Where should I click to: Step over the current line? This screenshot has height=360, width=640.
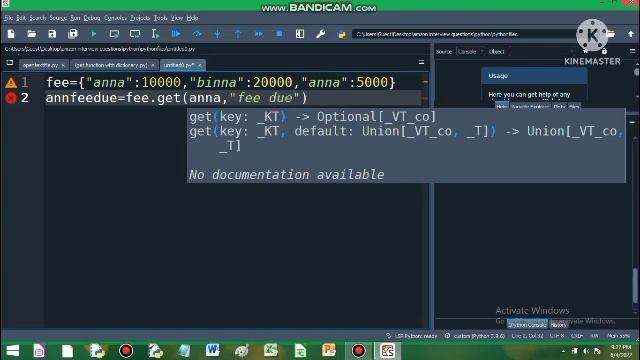coord(197,34)
